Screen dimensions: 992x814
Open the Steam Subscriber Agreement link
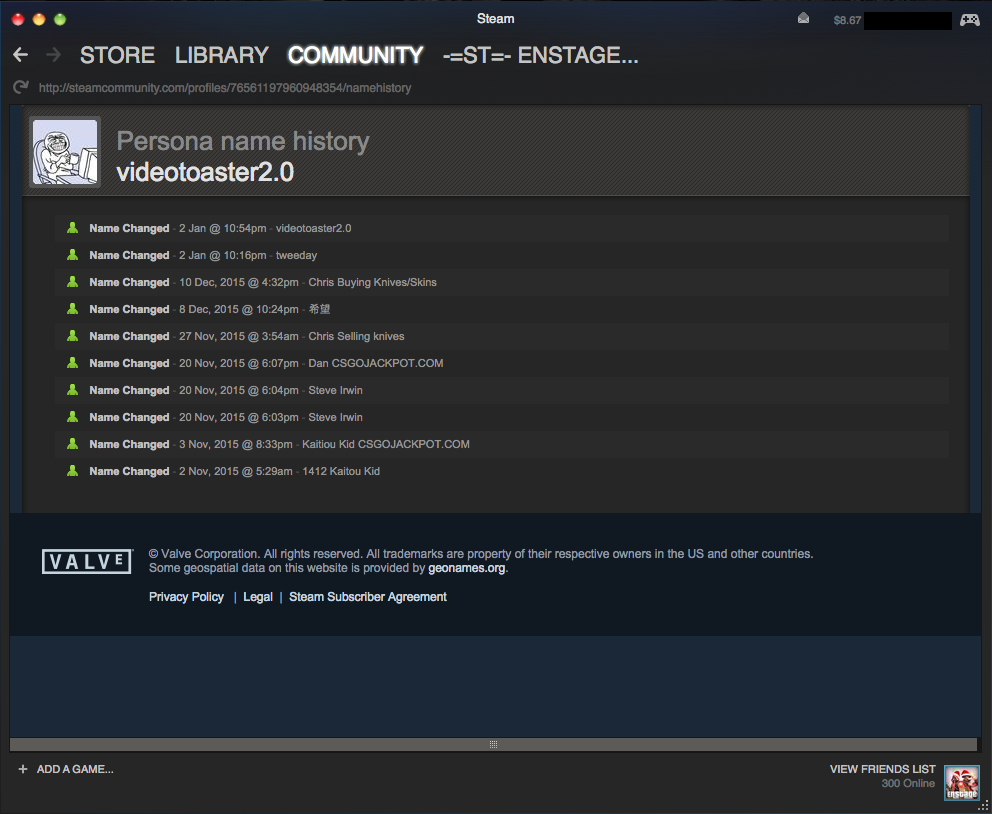coord(367,597)
